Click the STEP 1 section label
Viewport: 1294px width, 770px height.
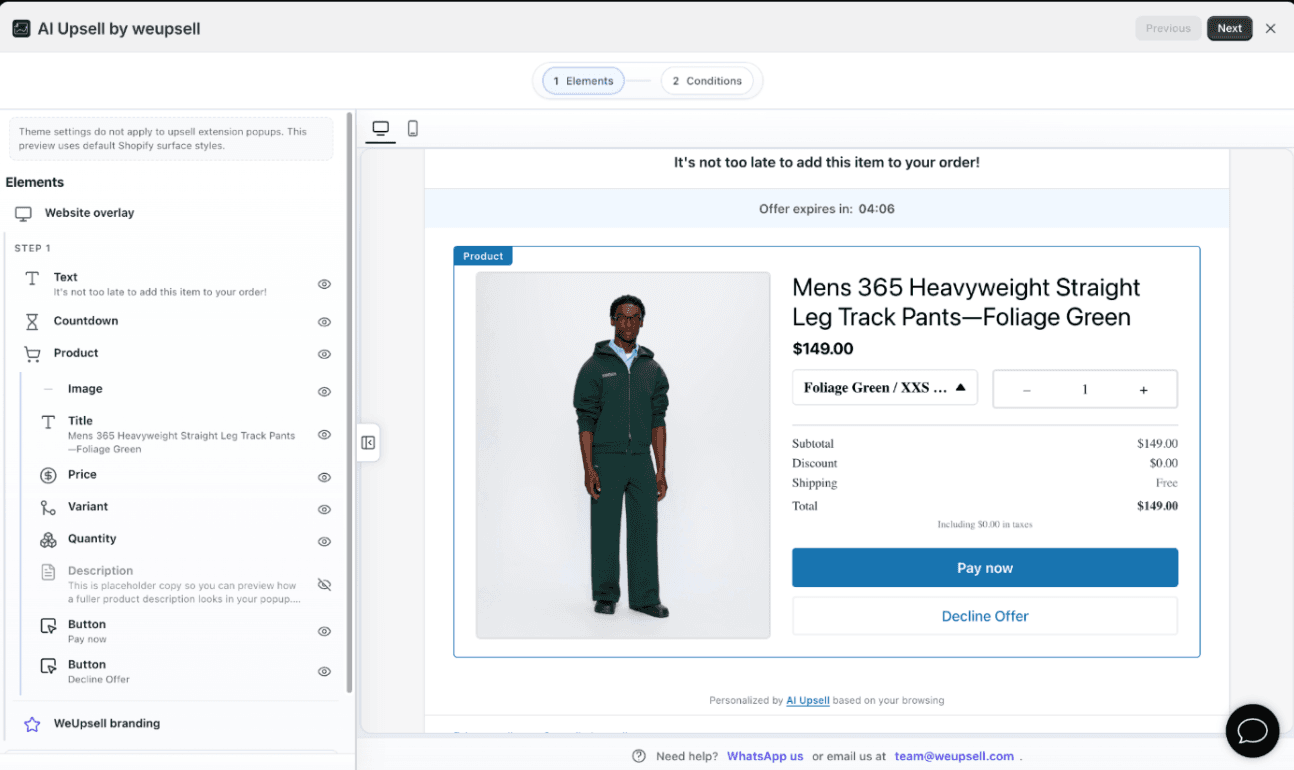point(32,248)
